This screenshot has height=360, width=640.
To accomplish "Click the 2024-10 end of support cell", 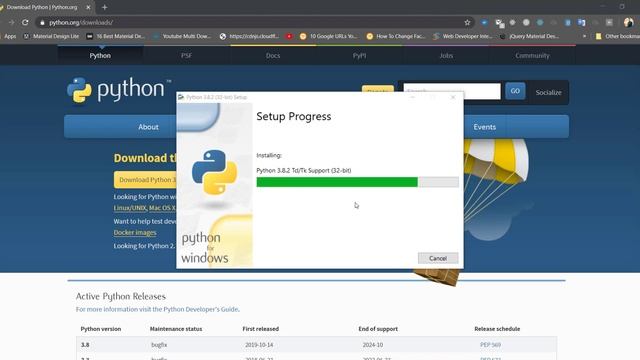I will (373, 345).
